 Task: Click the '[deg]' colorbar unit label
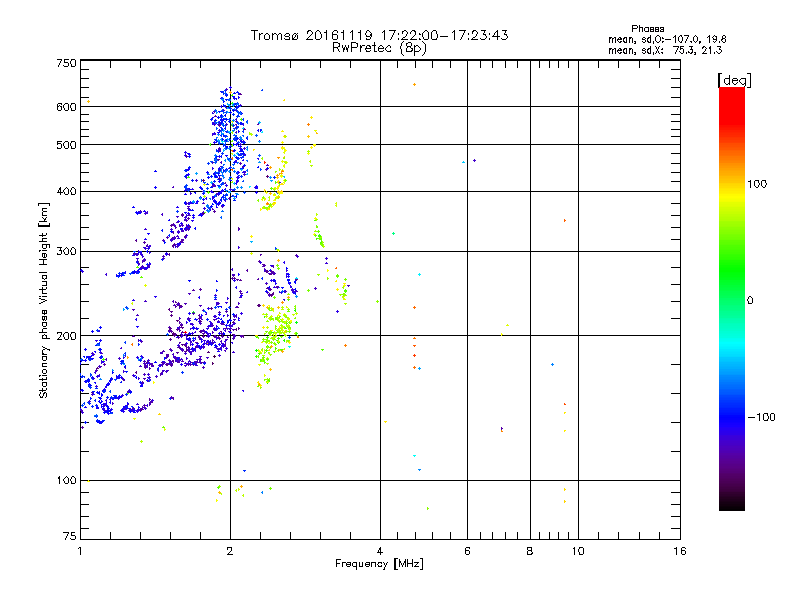click(x=734, y=80)
